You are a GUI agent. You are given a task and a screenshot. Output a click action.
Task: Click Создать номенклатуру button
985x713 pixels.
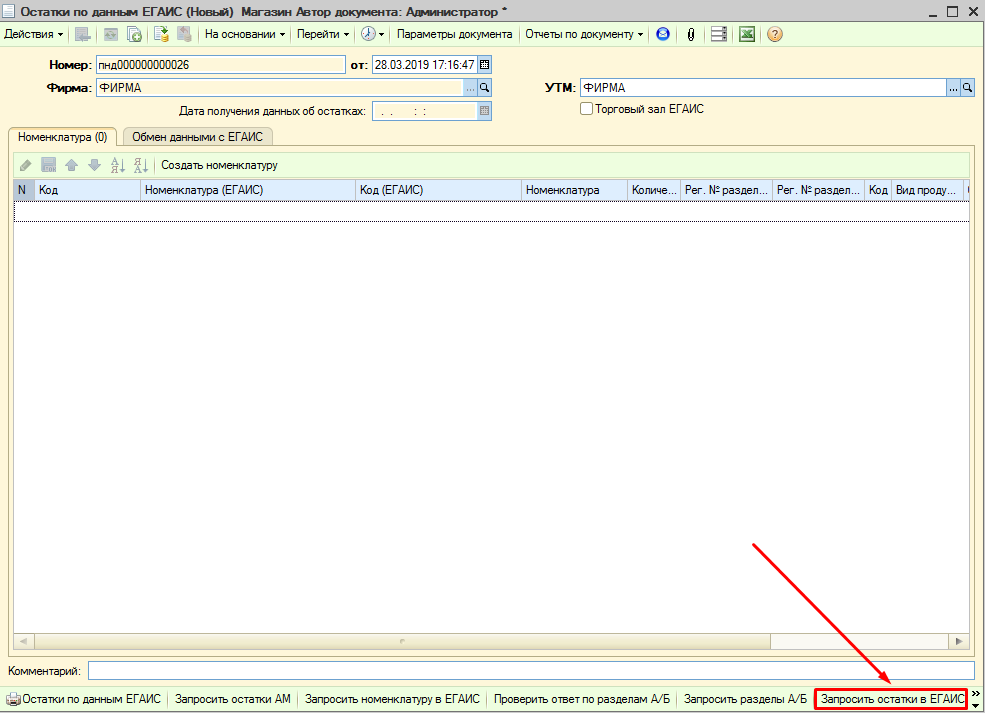tap(219, 165)
